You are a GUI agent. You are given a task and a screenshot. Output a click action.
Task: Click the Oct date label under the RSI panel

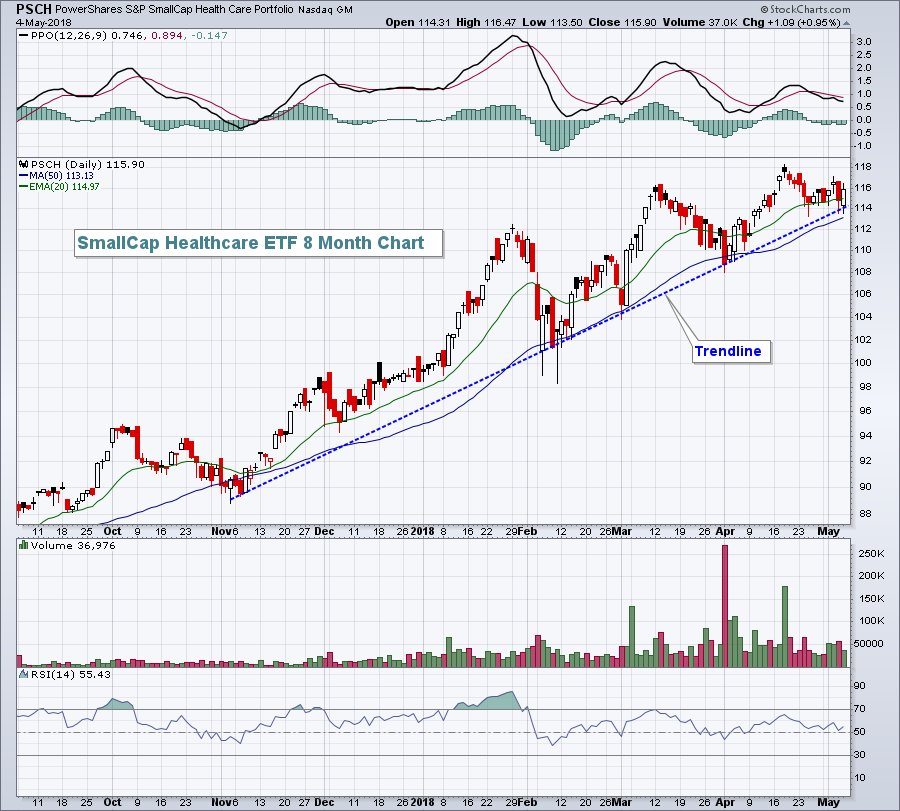tap(112, 802)
